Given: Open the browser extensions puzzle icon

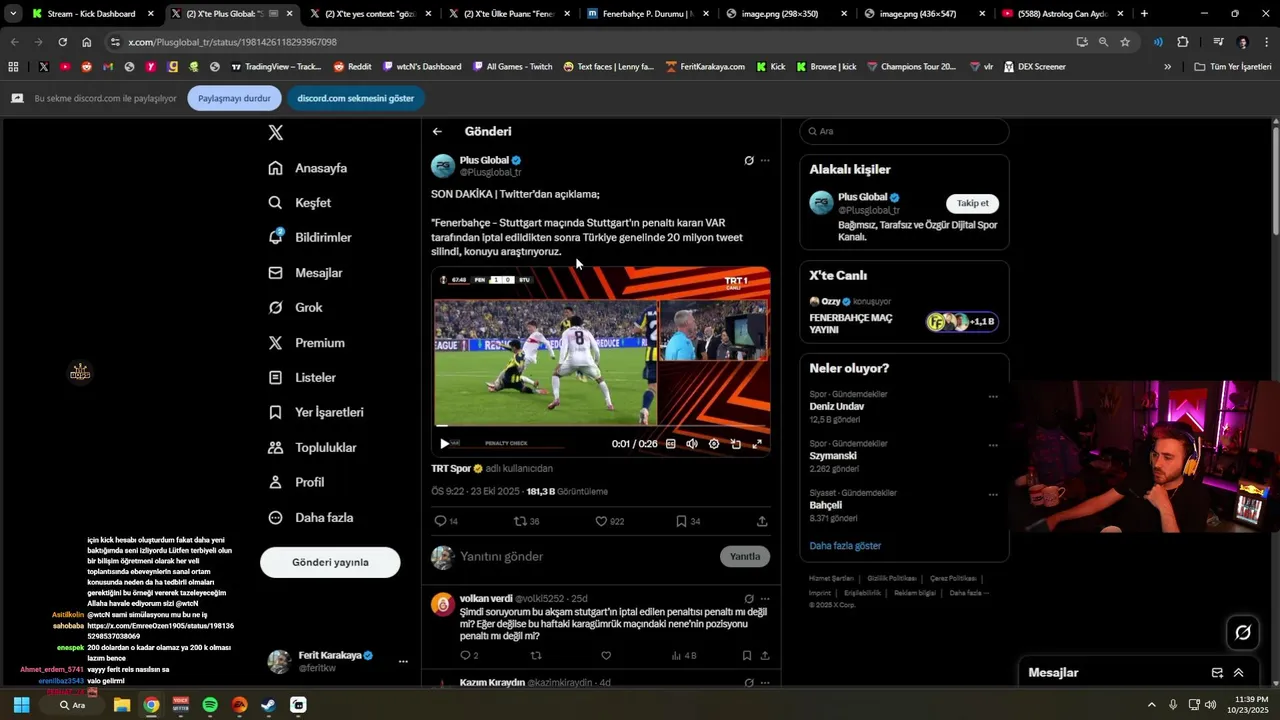Looking at the screenshot, I should click(1183, 42).
